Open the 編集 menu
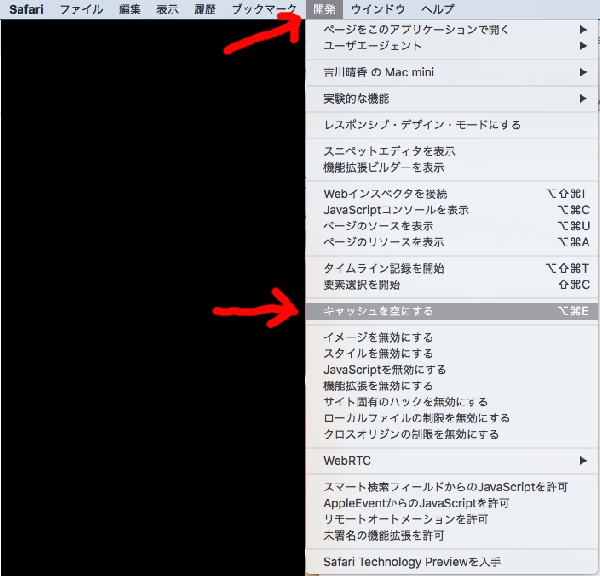Image resolution: width=600 pixels, height=576 pixels. 130,9
